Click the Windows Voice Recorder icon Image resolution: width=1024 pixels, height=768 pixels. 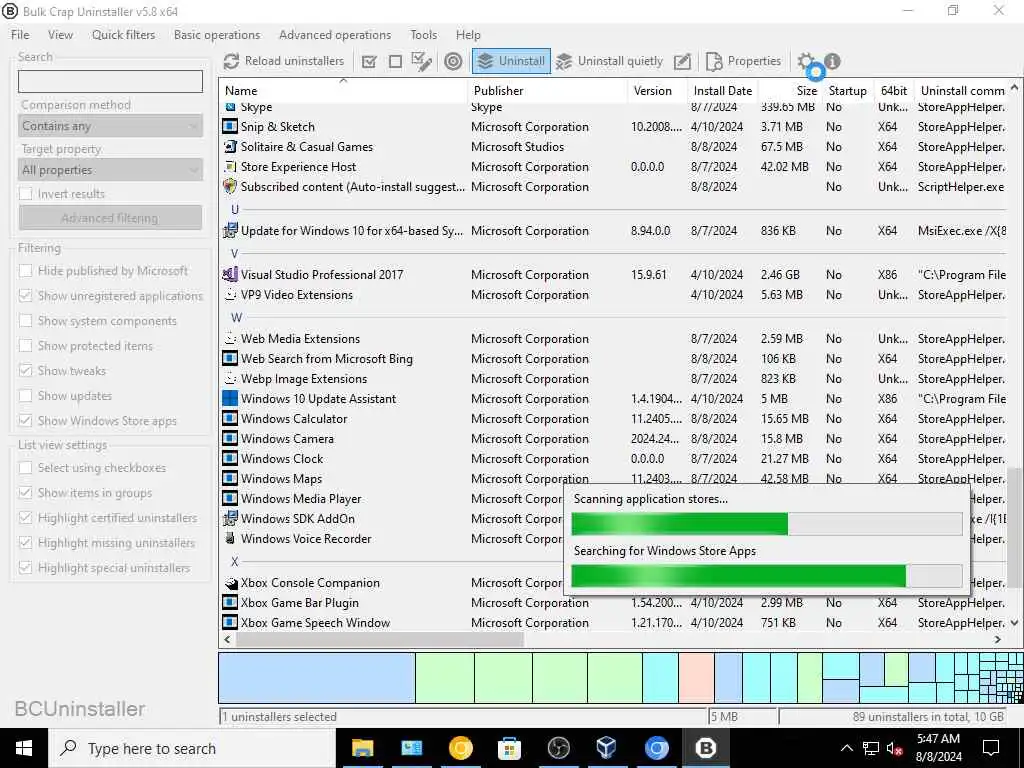click(230, 539)
